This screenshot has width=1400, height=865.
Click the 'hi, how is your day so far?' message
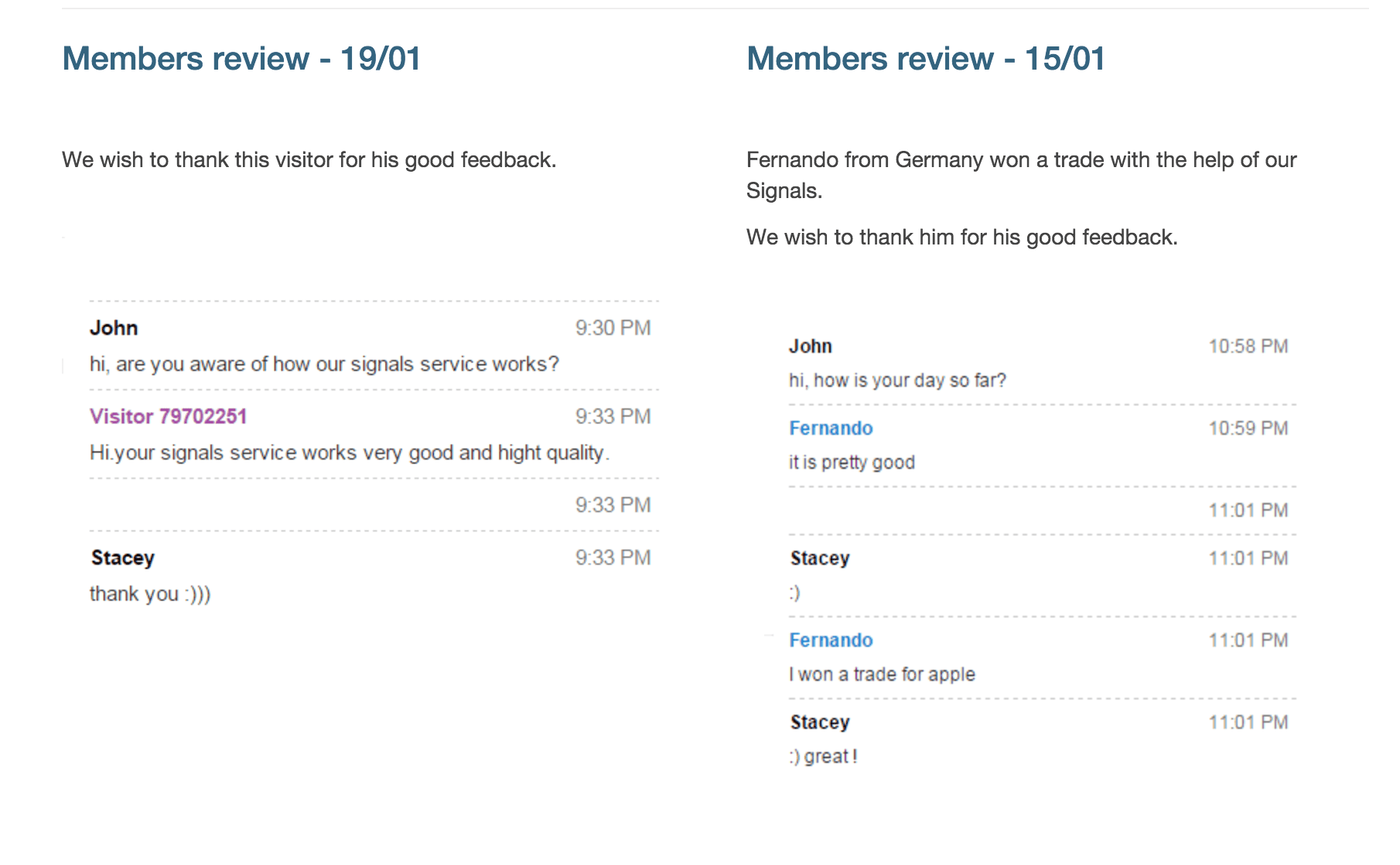(897, 381)
